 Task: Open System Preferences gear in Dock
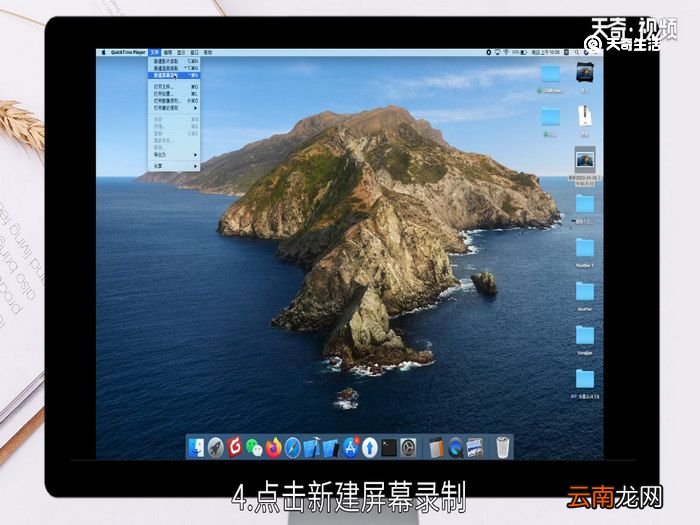[408, 448]
